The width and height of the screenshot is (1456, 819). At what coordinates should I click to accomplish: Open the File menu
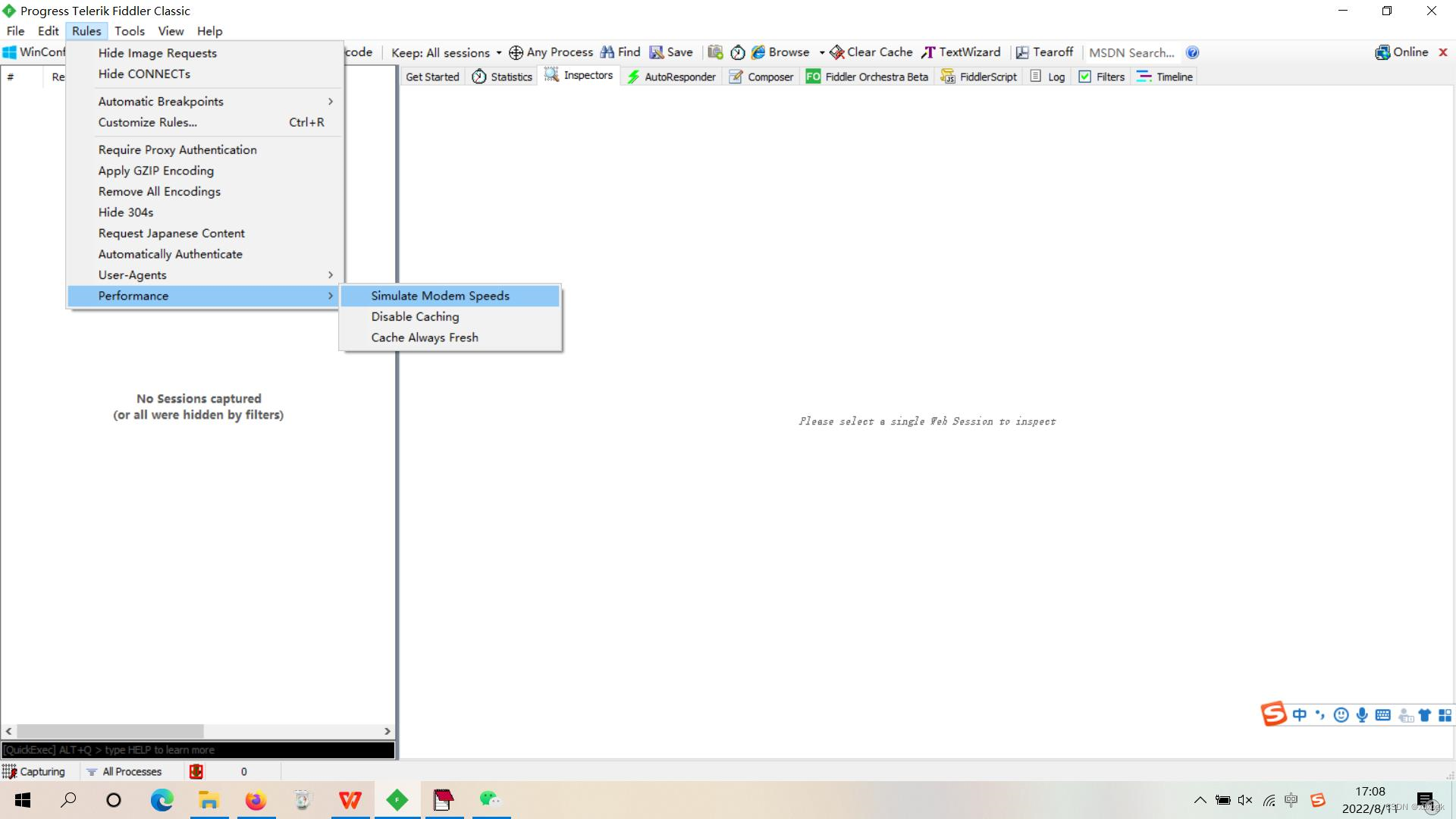click(15, 31)
